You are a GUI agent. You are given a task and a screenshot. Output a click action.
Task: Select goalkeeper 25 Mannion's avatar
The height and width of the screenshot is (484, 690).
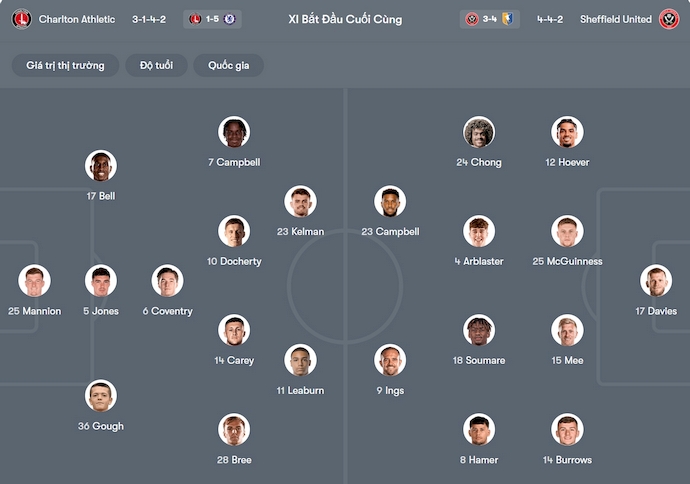point(34,281)
